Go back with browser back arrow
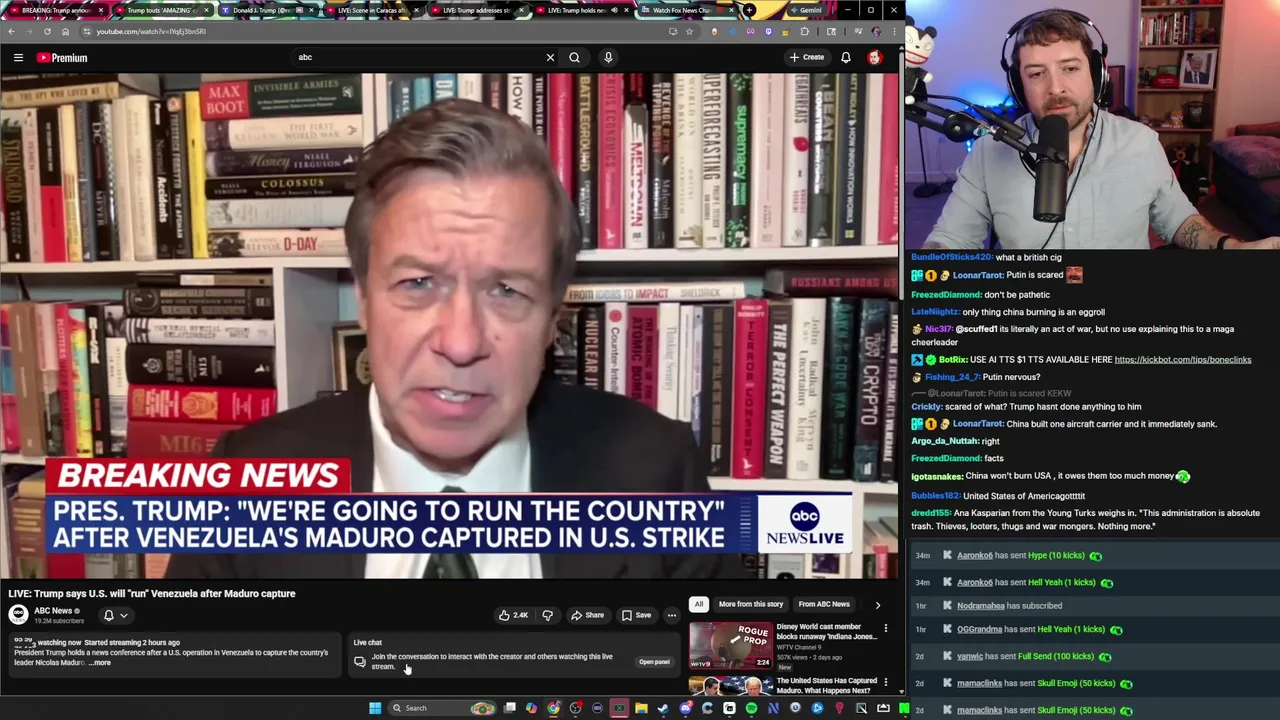 click(x=11, y=31)
